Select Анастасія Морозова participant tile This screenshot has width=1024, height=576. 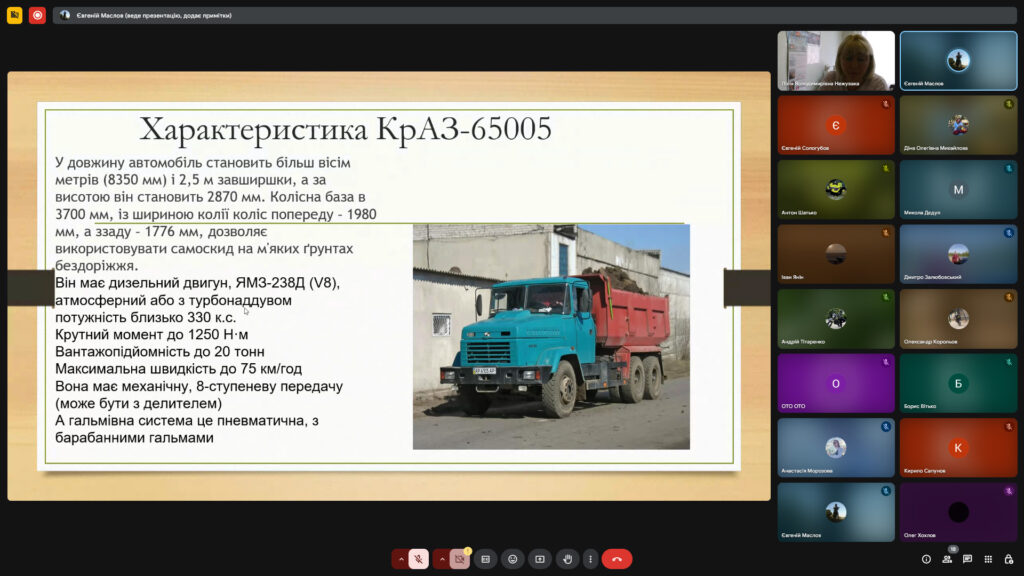[836, 447]
